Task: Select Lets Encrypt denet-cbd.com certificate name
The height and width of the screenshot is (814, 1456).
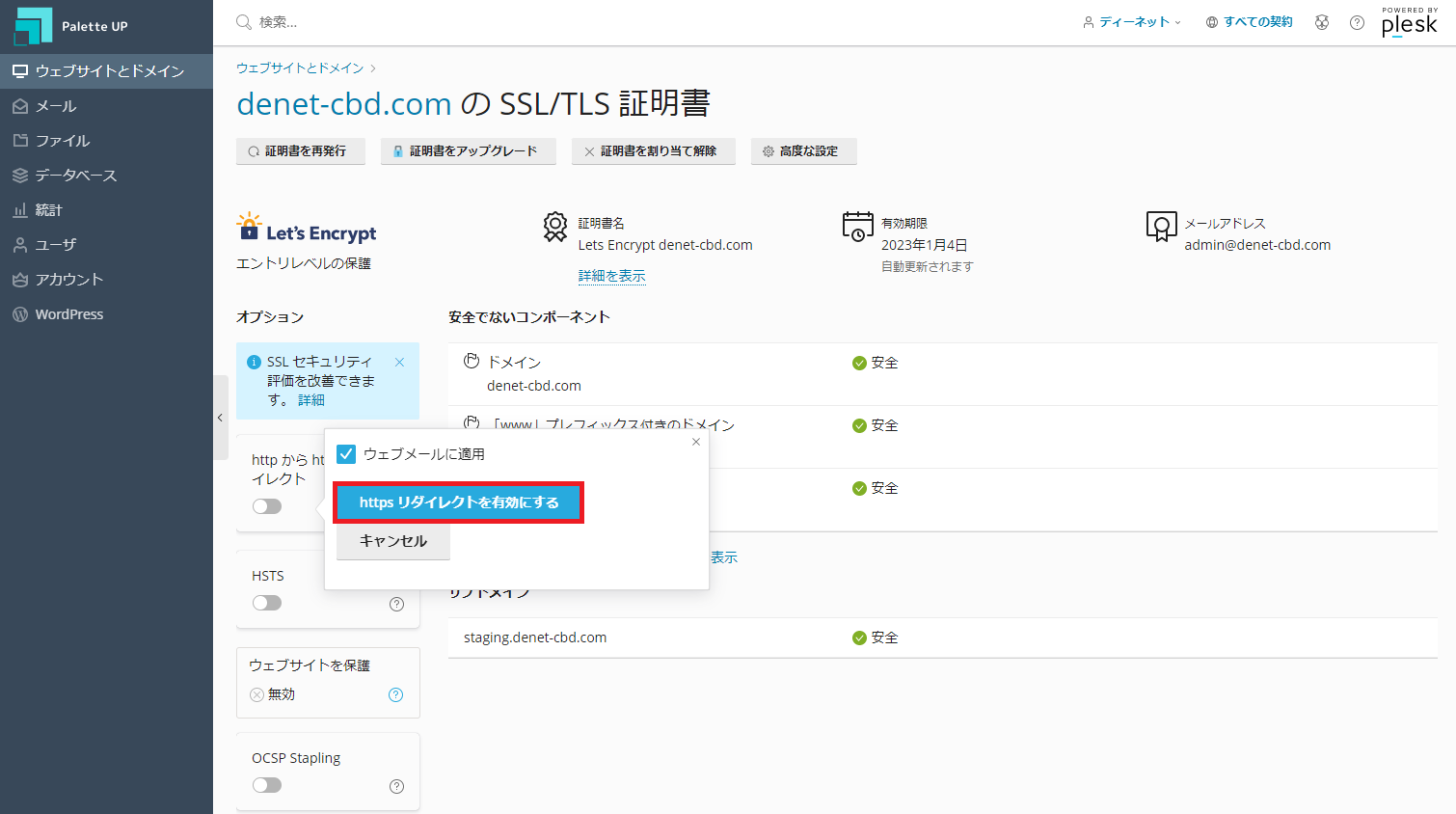Action: (x=665, y=245)
